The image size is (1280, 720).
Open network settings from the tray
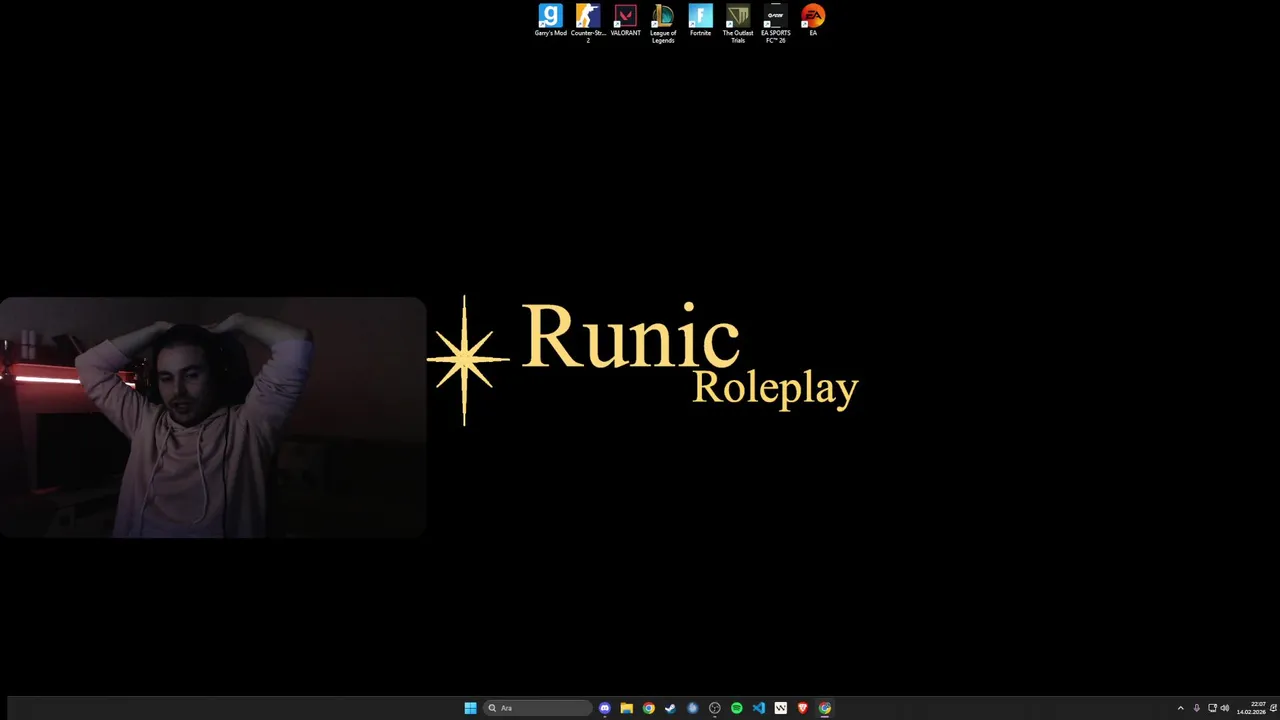[x=1212, y=708]
